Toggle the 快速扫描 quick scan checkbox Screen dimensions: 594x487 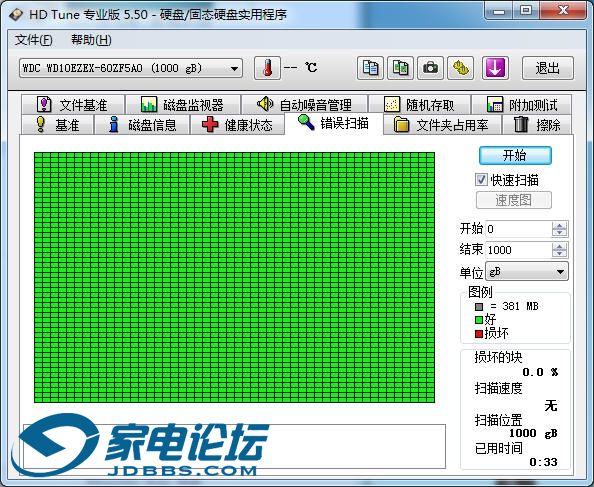481,180
